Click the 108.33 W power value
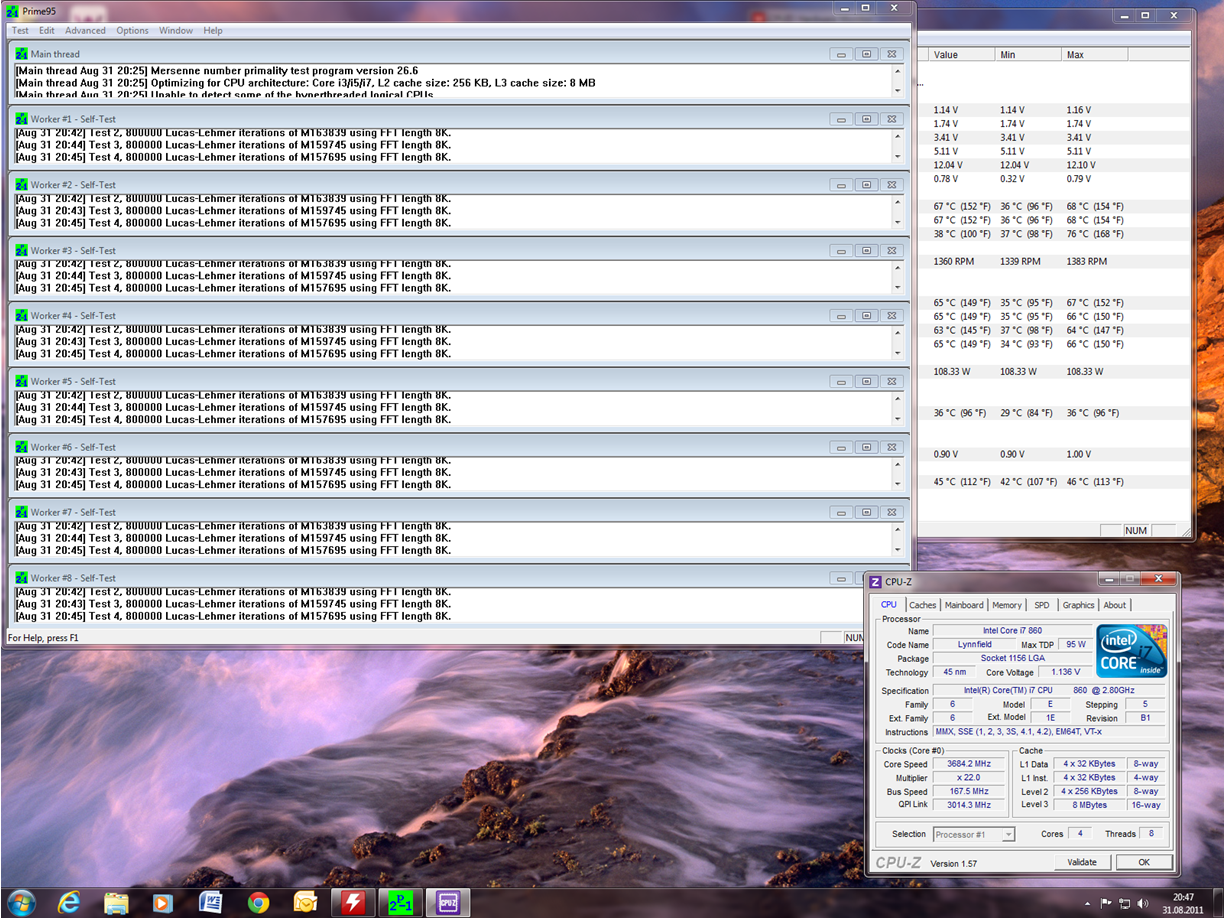The image size is (1225, 918). pyautogui.click(x=954, y=371)
